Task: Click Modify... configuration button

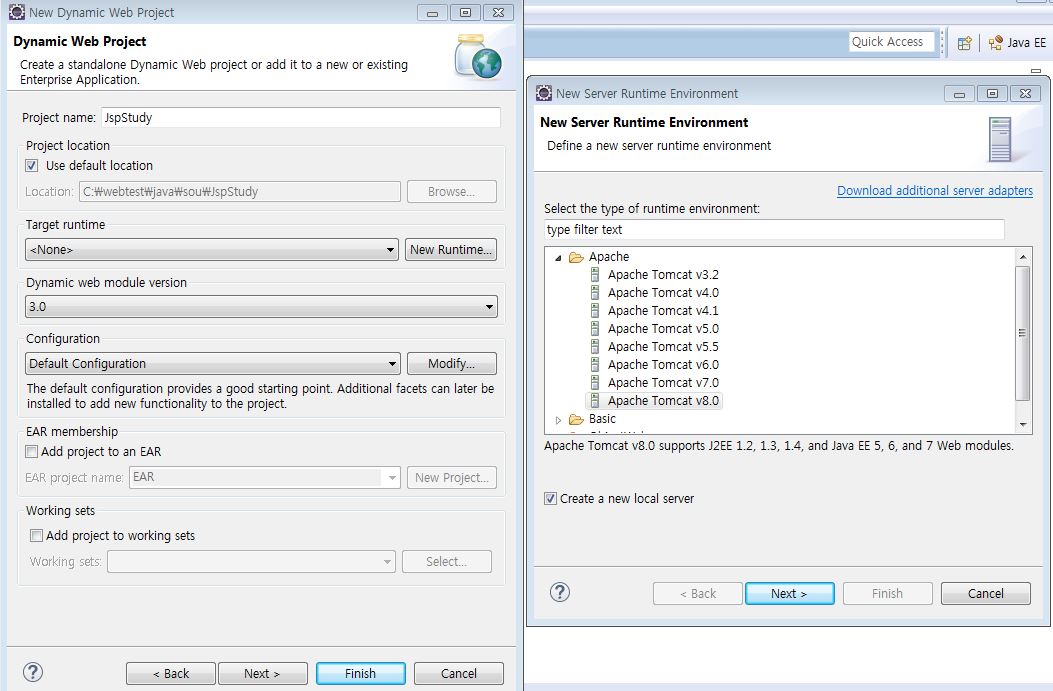Action: click(x=451, y=364)
